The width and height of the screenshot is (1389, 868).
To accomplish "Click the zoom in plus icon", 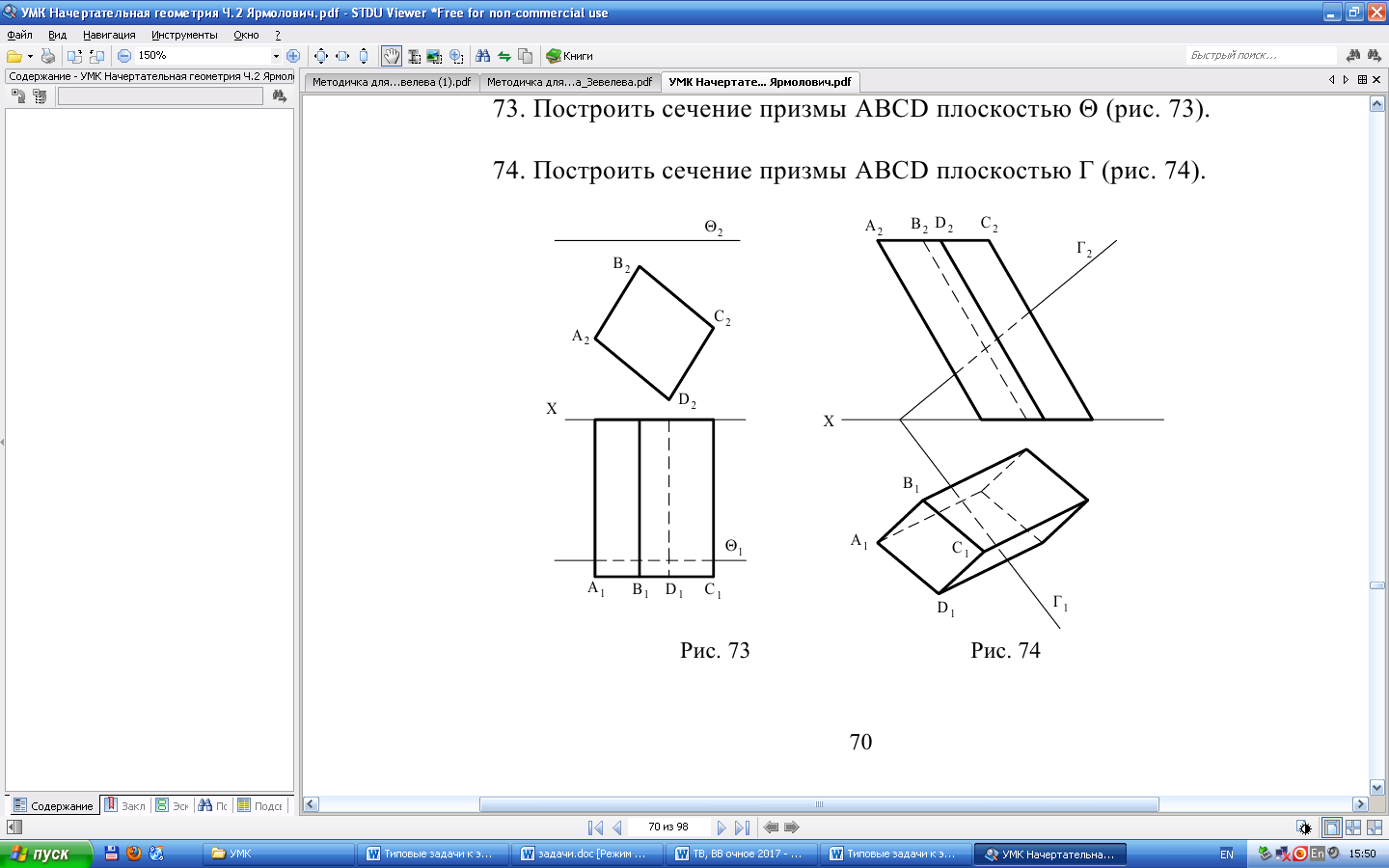I will [293, 56].
